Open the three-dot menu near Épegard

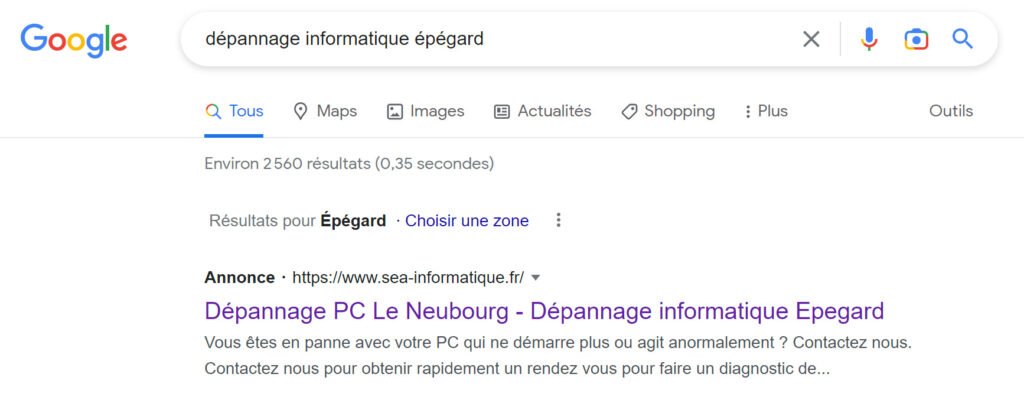point(558,220)
